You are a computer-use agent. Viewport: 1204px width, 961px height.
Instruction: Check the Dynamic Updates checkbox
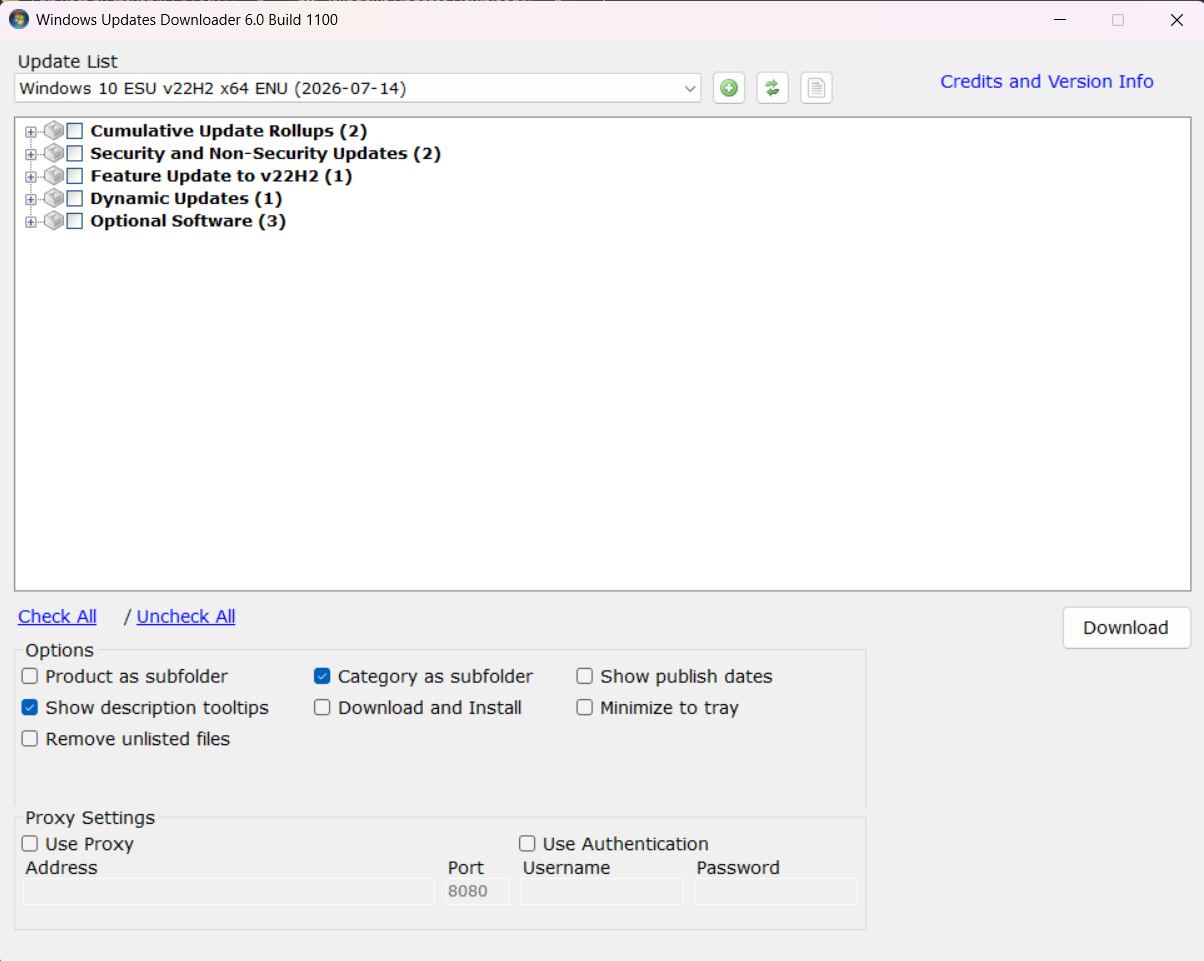75,198
